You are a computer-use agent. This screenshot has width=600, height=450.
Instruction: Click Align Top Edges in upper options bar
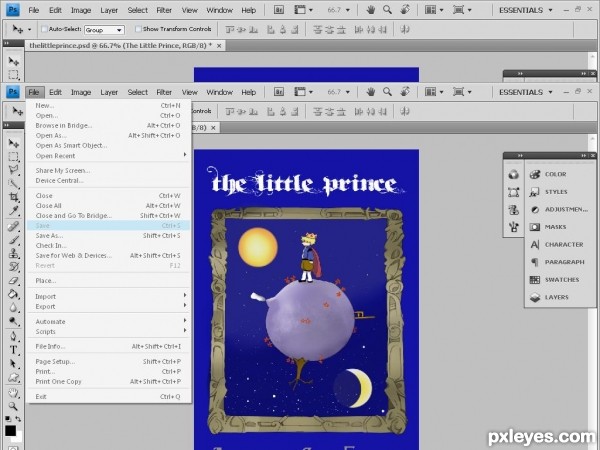click(x=230, y=29)
